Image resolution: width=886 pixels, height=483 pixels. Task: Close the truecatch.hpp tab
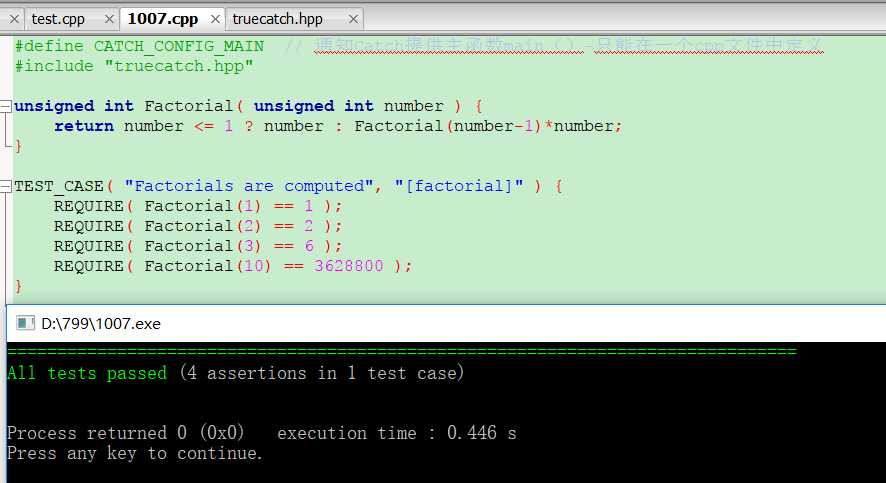tap(353, 19)
